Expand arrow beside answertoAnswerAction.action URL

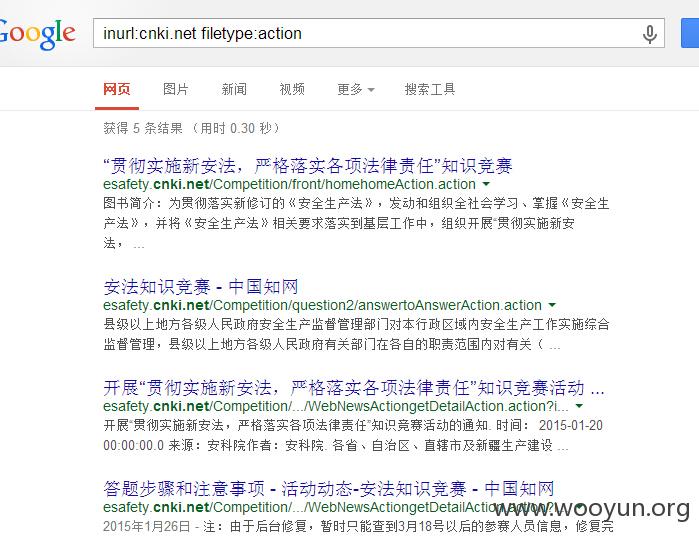click(x=552, y=305)
